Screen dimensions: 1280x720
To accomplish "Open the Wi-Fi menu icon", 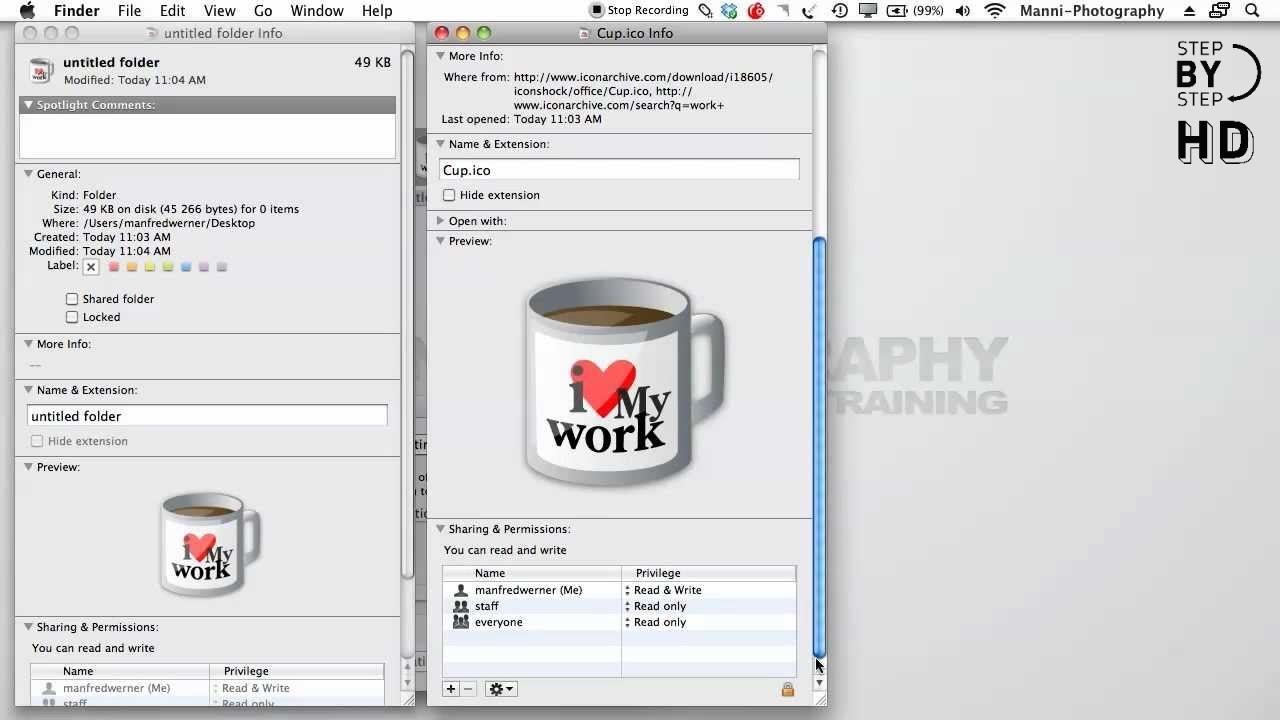I will [994, 11].
